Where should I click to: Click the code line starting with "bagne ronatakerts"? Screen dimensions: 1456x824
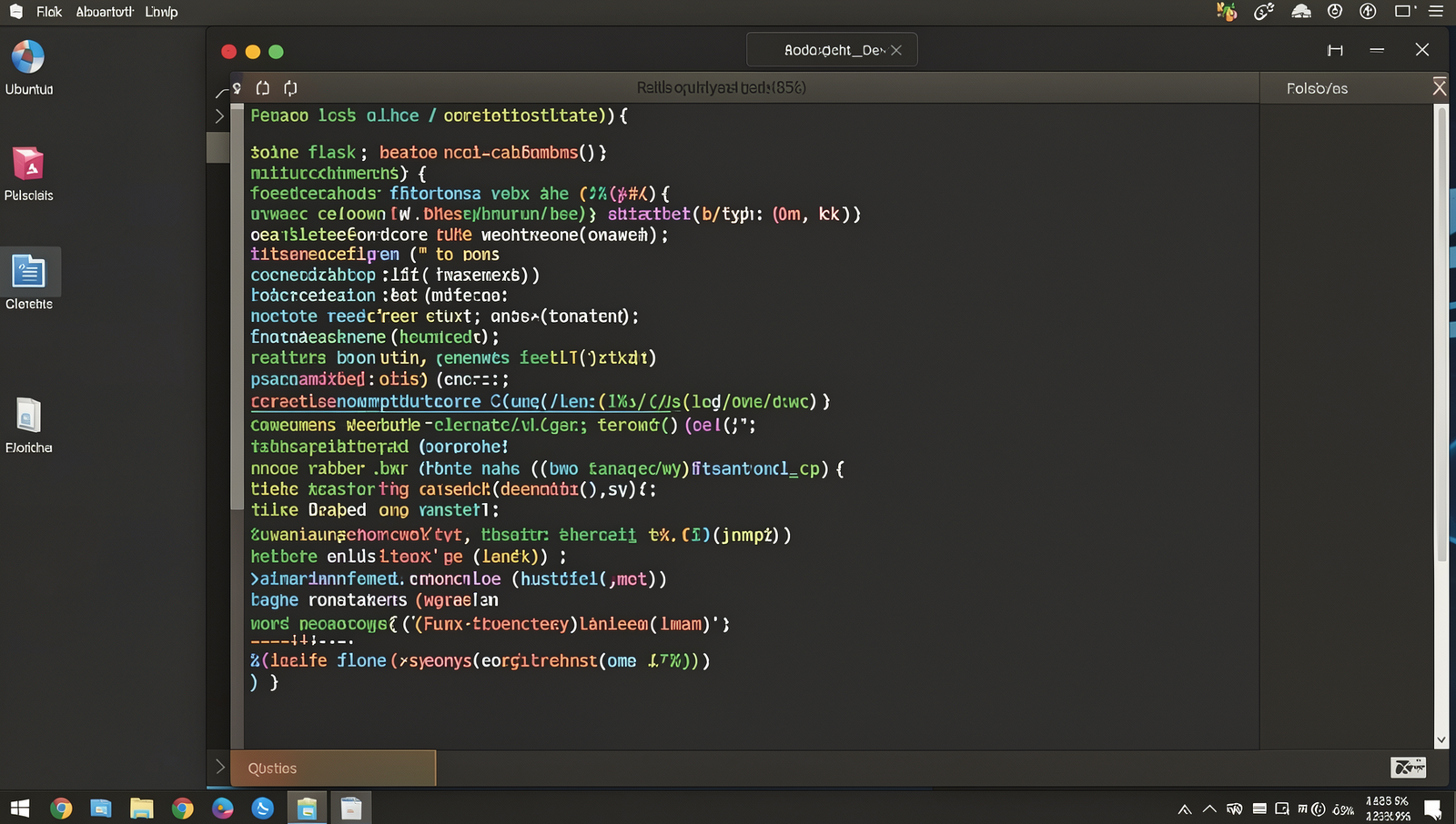[374, 600]
